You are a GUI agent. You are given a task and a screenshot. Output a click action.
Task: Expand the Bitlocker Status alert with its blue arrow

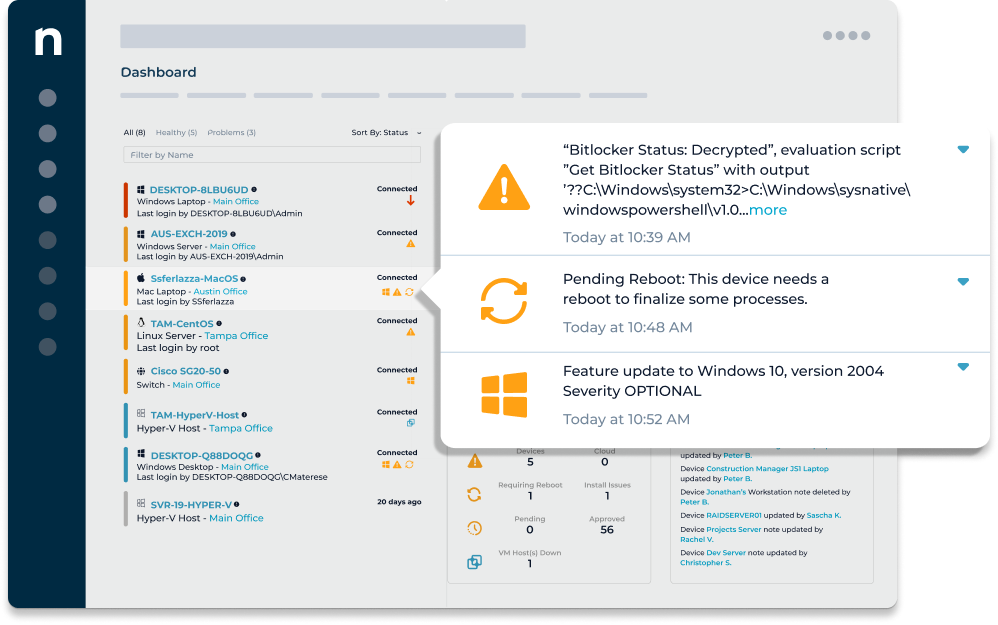963,148
